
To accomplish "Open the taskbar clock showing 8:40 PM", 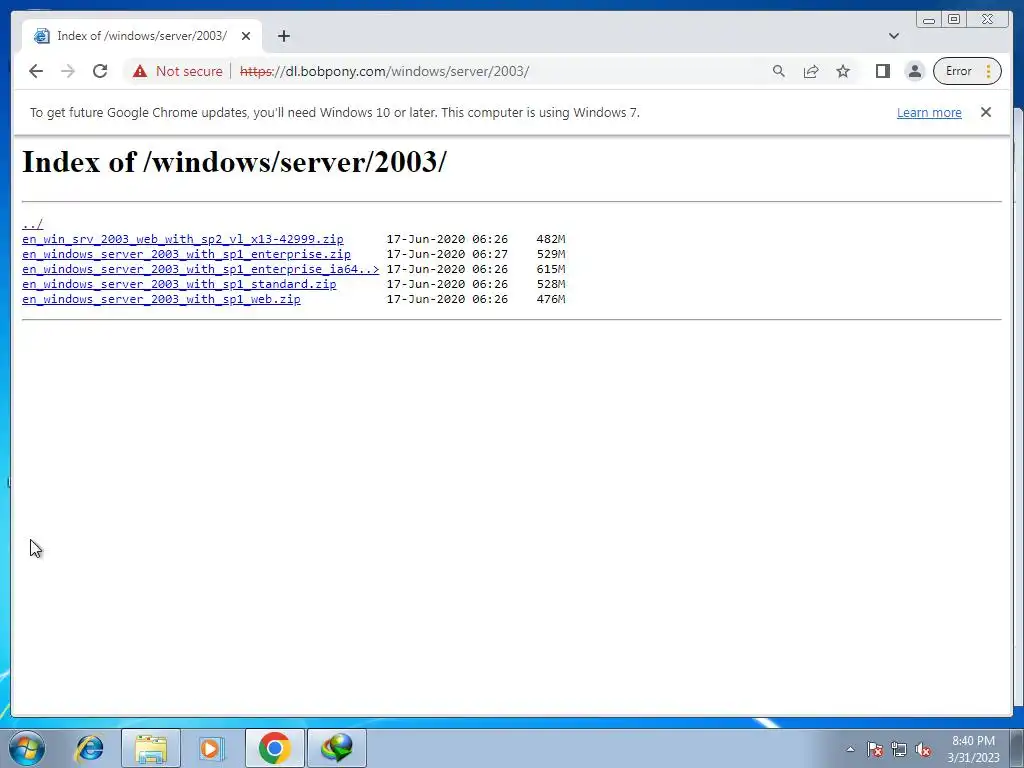I will [973, 749].
